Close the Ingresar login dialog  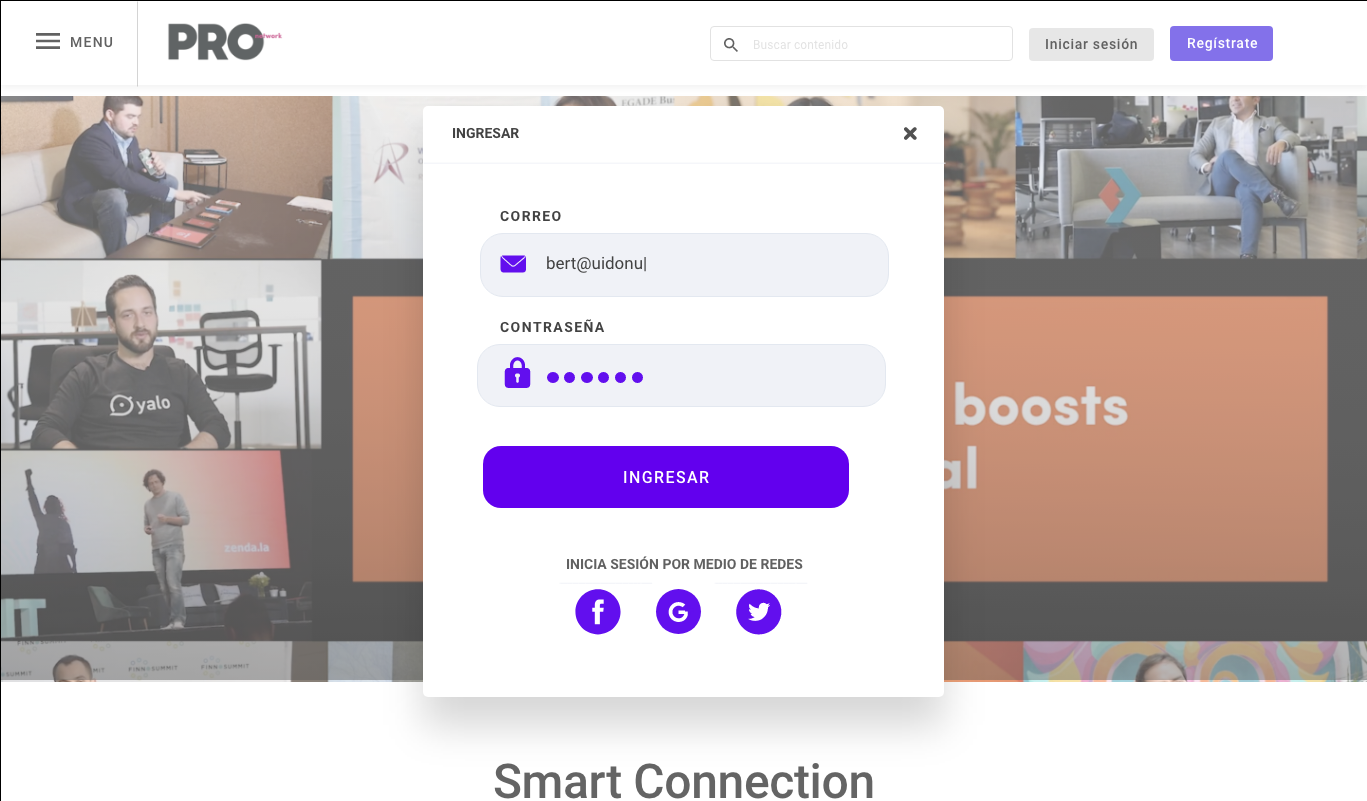click(909, 134)
